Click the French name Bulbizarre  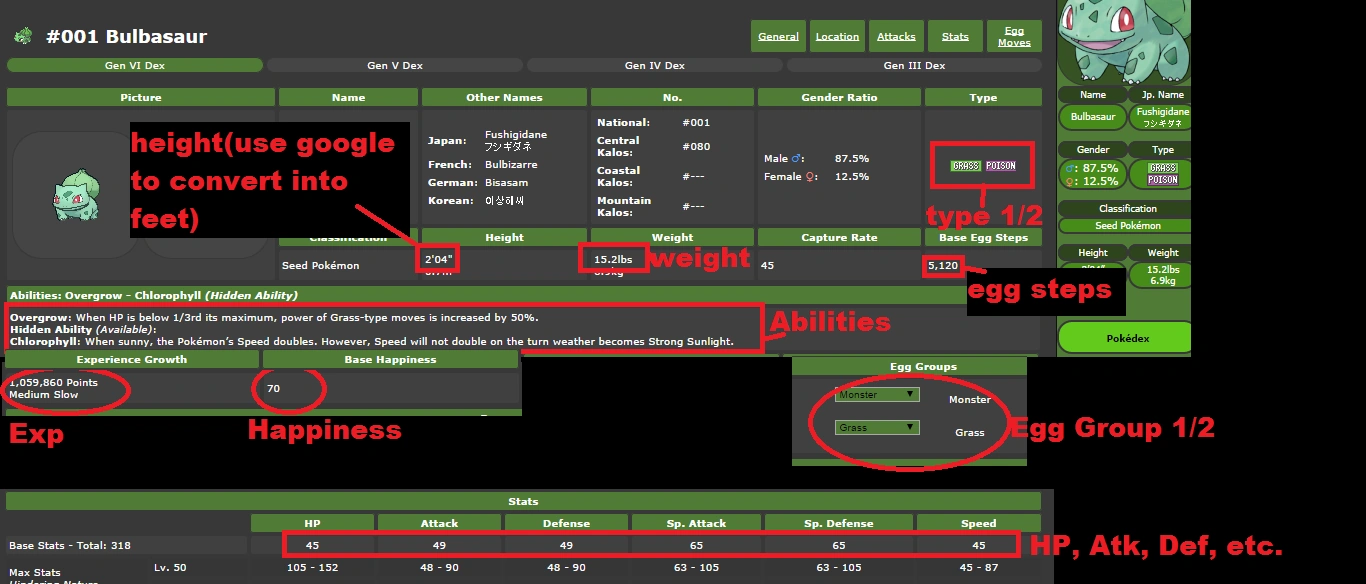(x=511, y=164)
